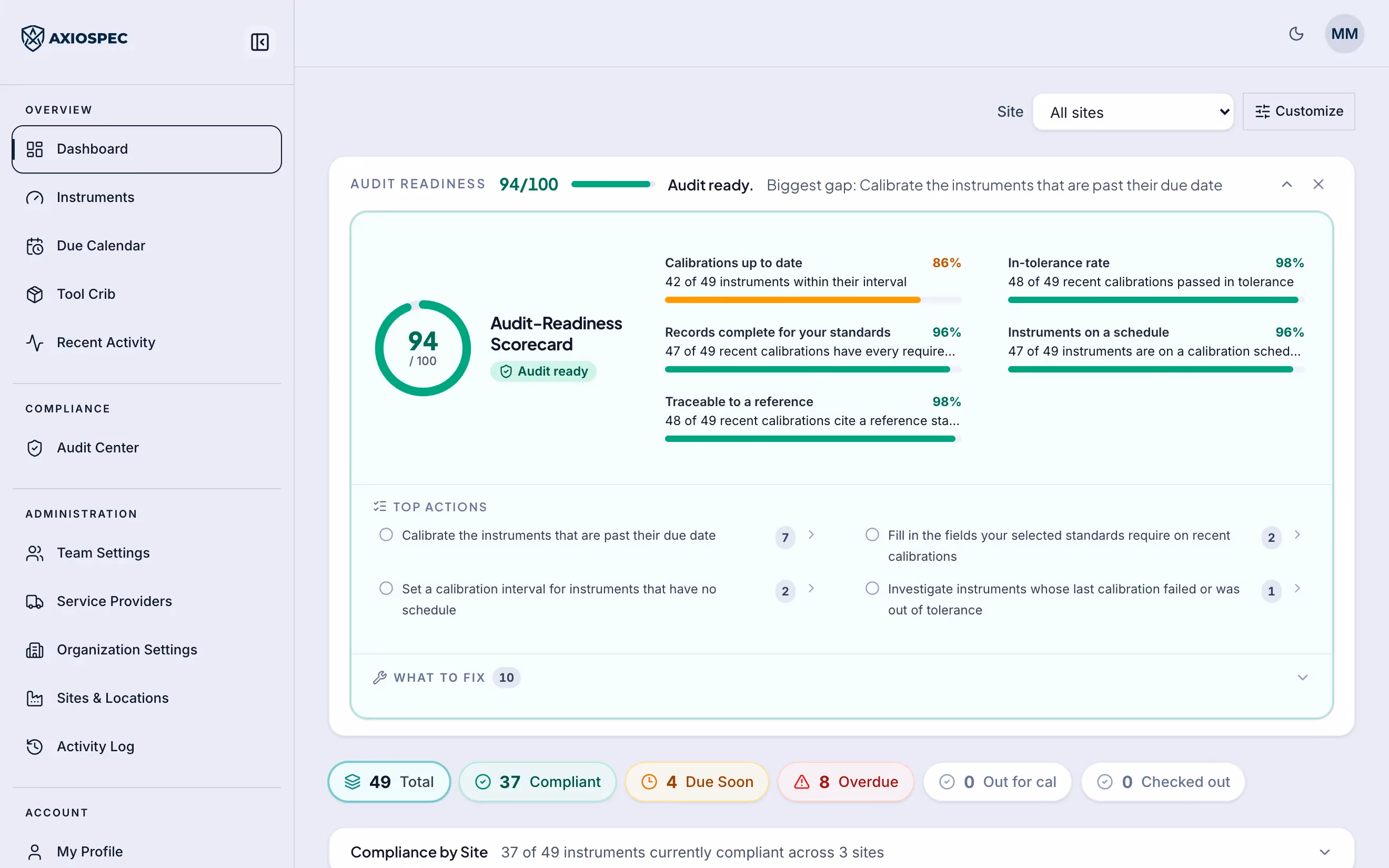Click the Due Calendar icon
Image resolution: width=1389 pixels, height=868 pixels.
[x=35, y=246]
